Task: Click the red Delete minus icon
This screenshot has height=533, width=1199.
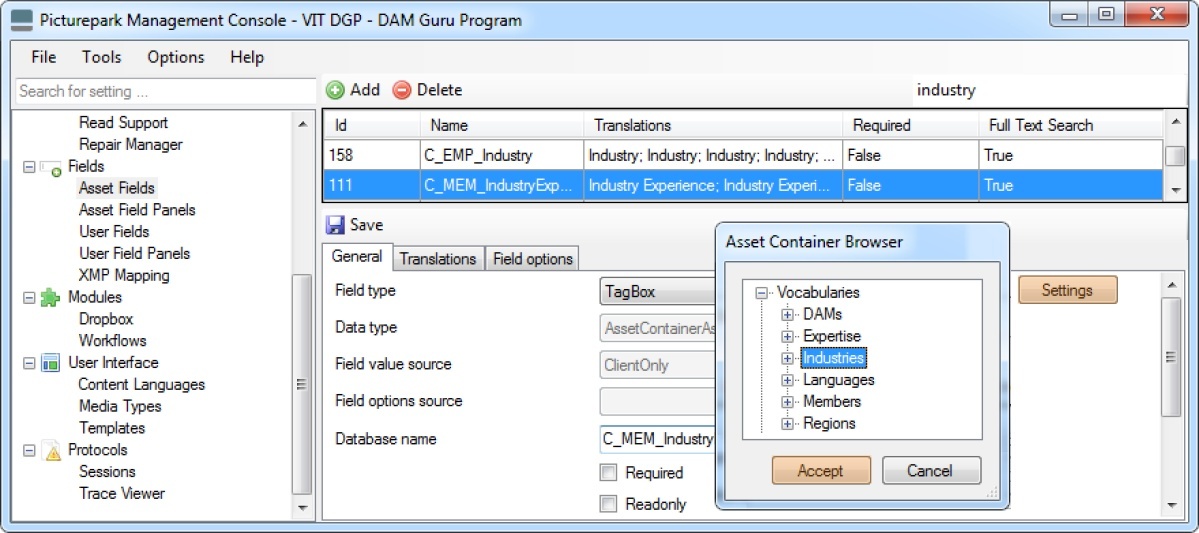Action: 401,90
